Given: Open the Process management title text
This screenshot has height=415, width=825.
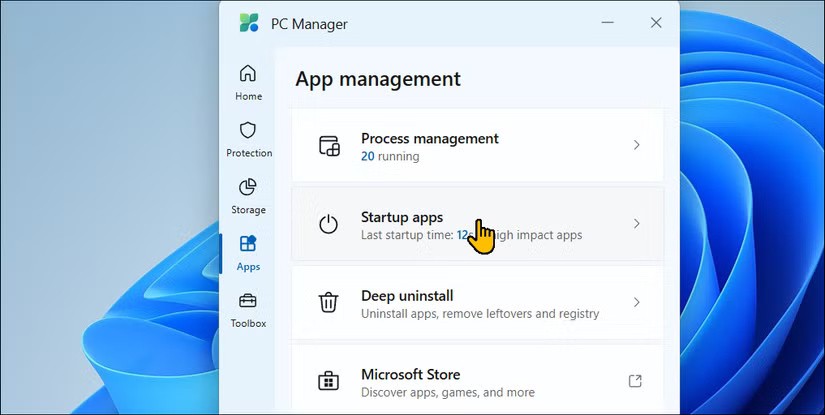Looking at the screenshot, I should pos(429,138).
